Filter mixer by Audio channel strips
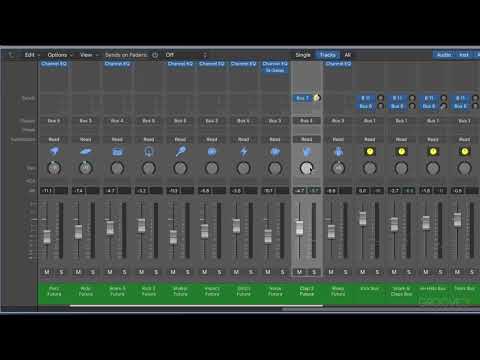 444,55
